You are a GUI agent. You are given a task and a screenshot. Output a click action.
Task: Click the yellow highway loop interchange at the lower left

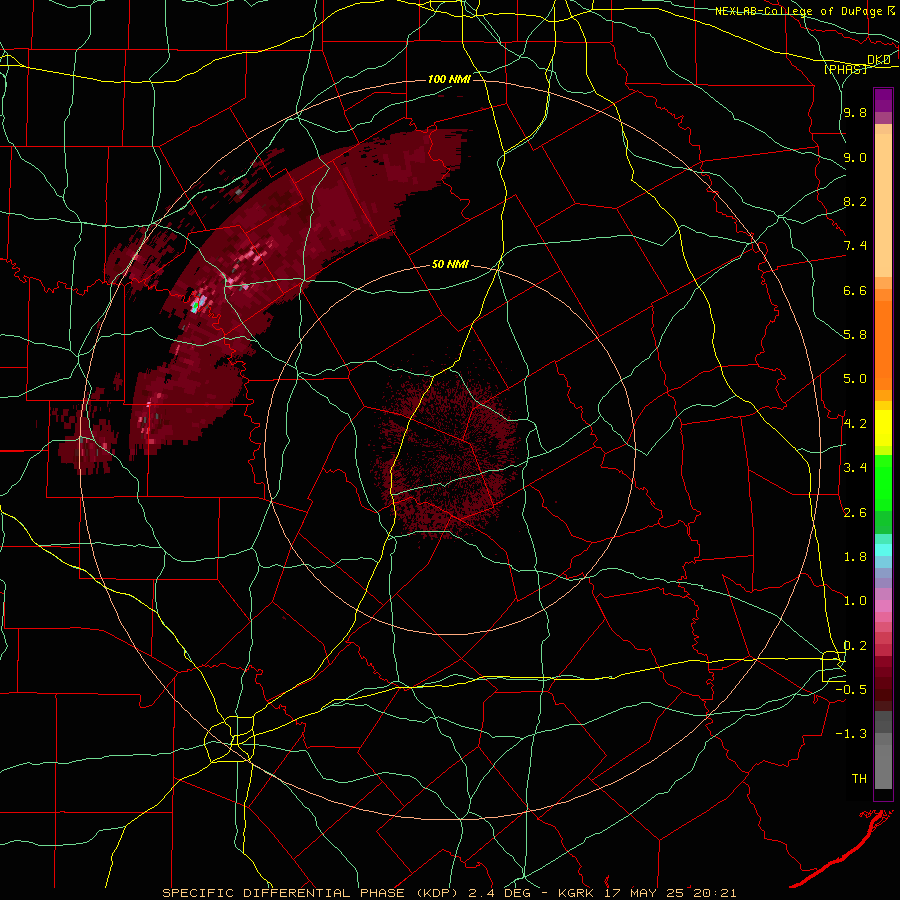click(x=231, y=739)
